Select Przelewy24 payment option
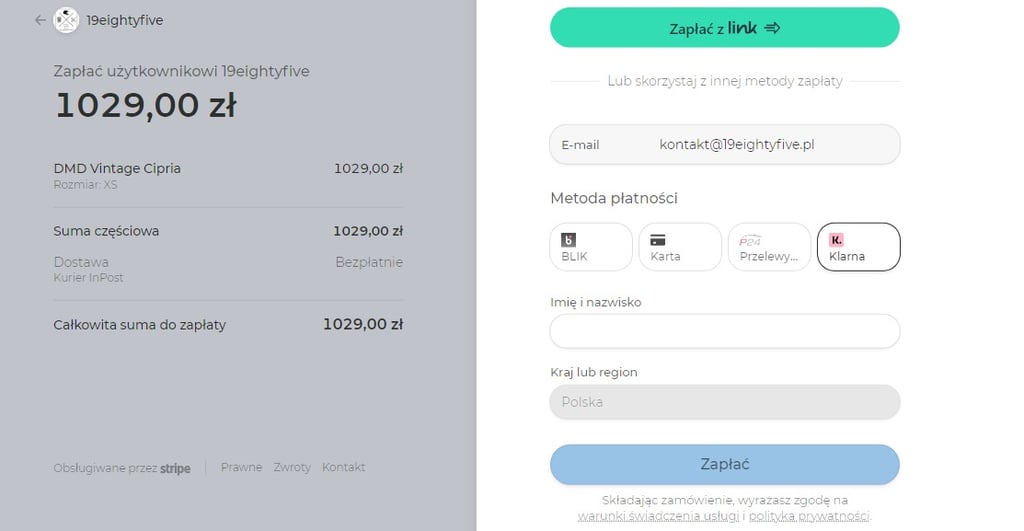 tap(769, 247)
